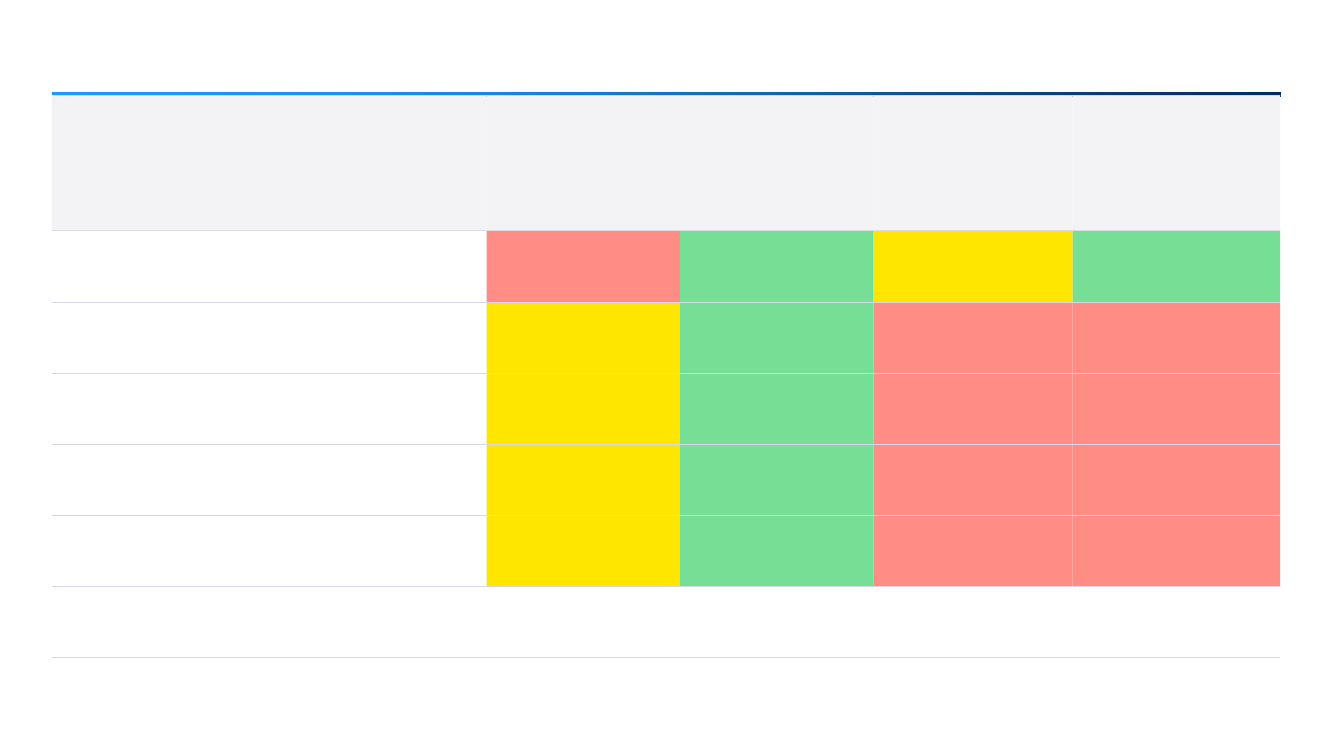Click the green cell in the second data row

click(x=776, y=338)
